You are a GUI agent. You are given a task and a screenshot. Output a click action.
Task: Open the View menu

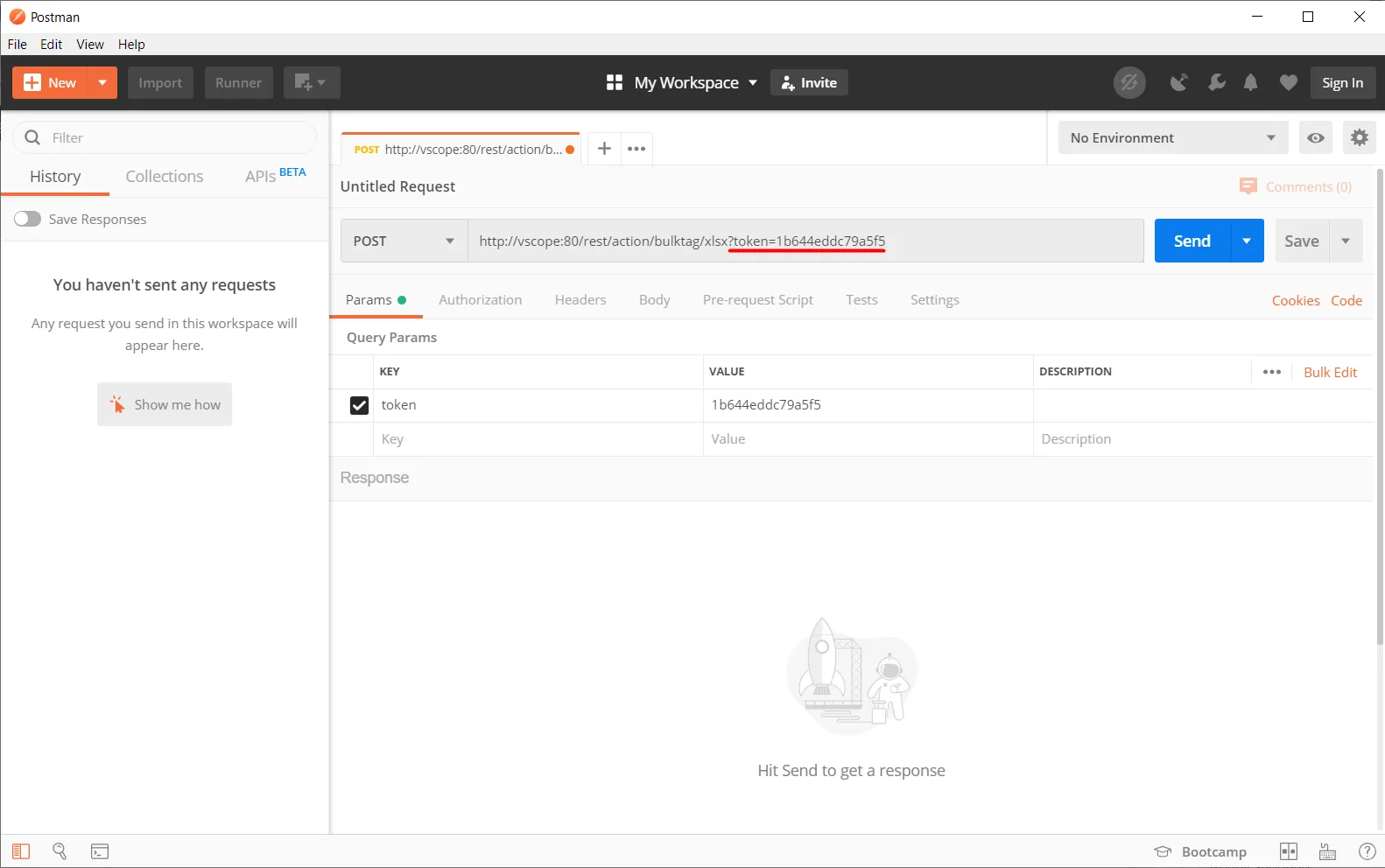90,44
